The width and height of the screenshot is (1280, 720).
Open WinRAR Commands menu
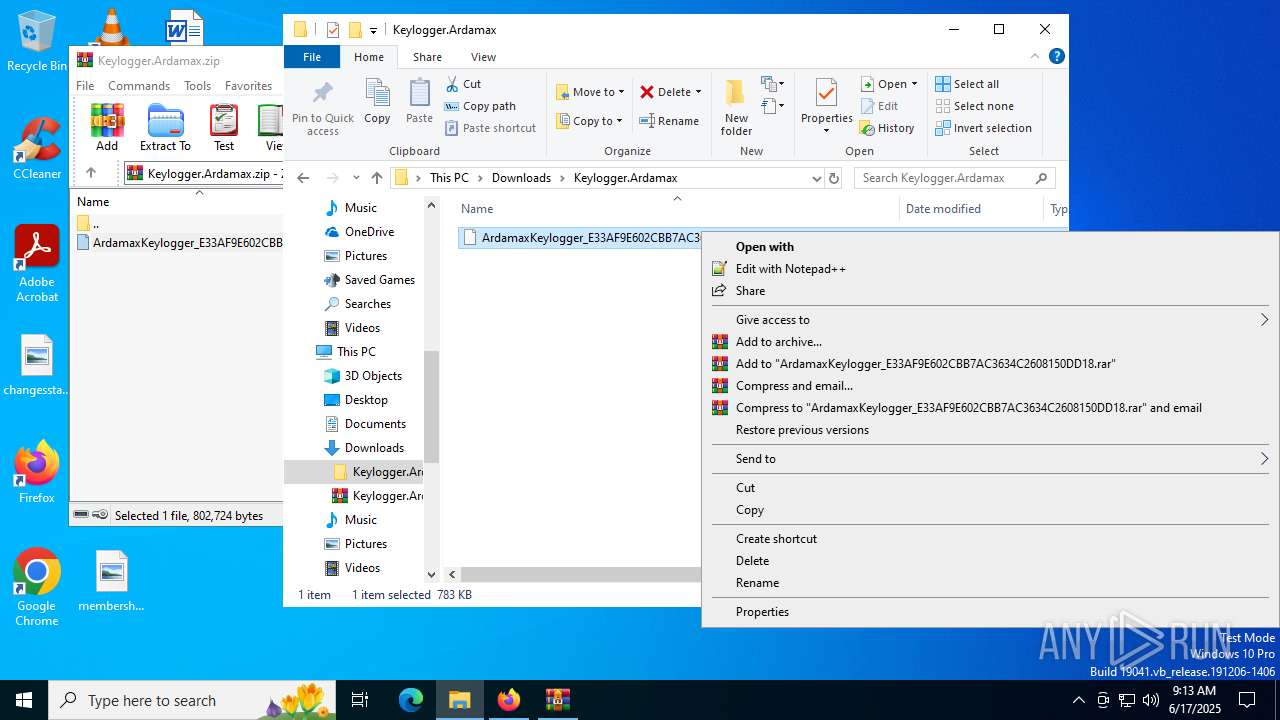point(138,86)
